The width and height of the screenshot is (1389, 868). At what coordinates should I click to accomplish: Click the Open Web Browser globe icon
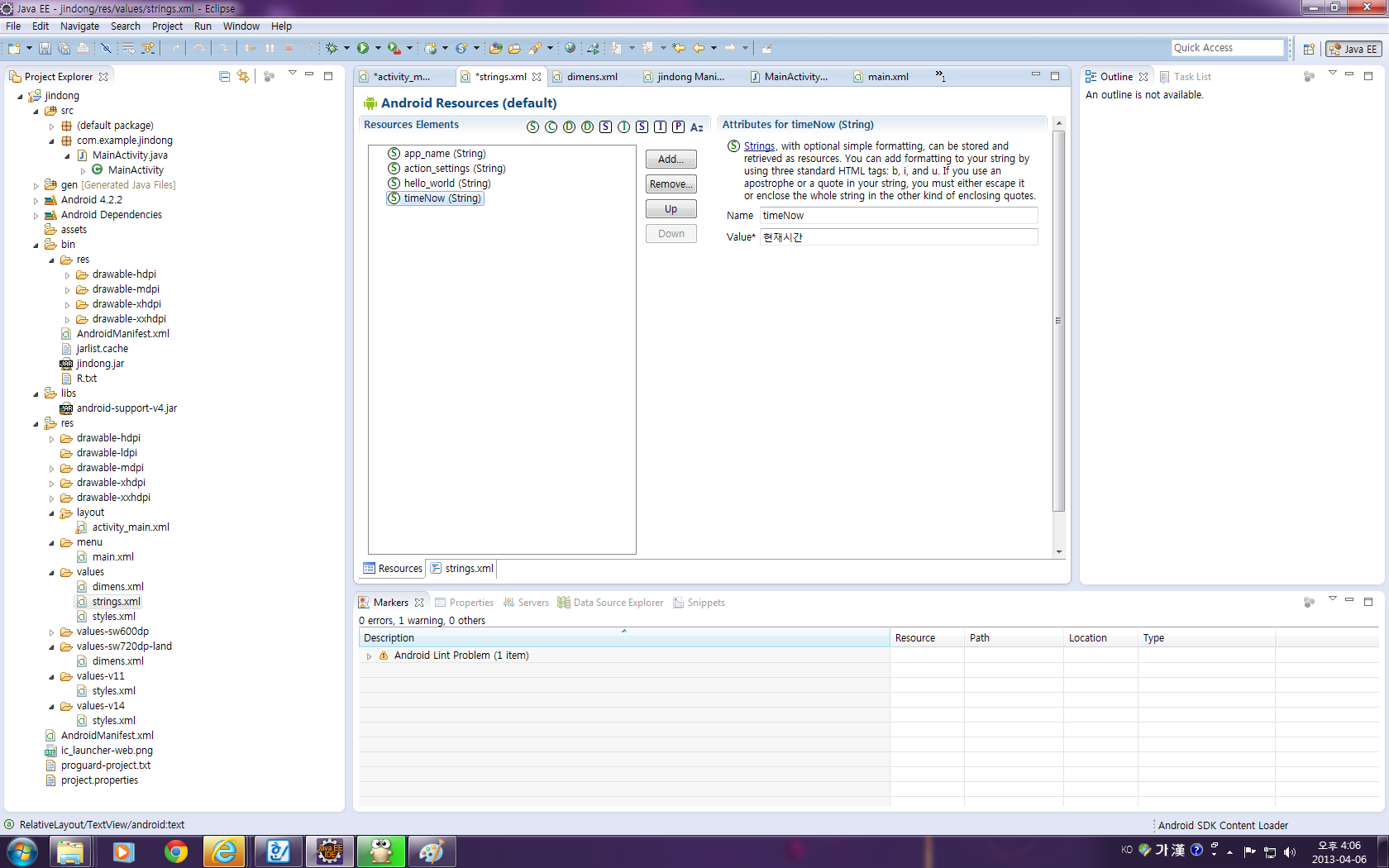point(570,48)
